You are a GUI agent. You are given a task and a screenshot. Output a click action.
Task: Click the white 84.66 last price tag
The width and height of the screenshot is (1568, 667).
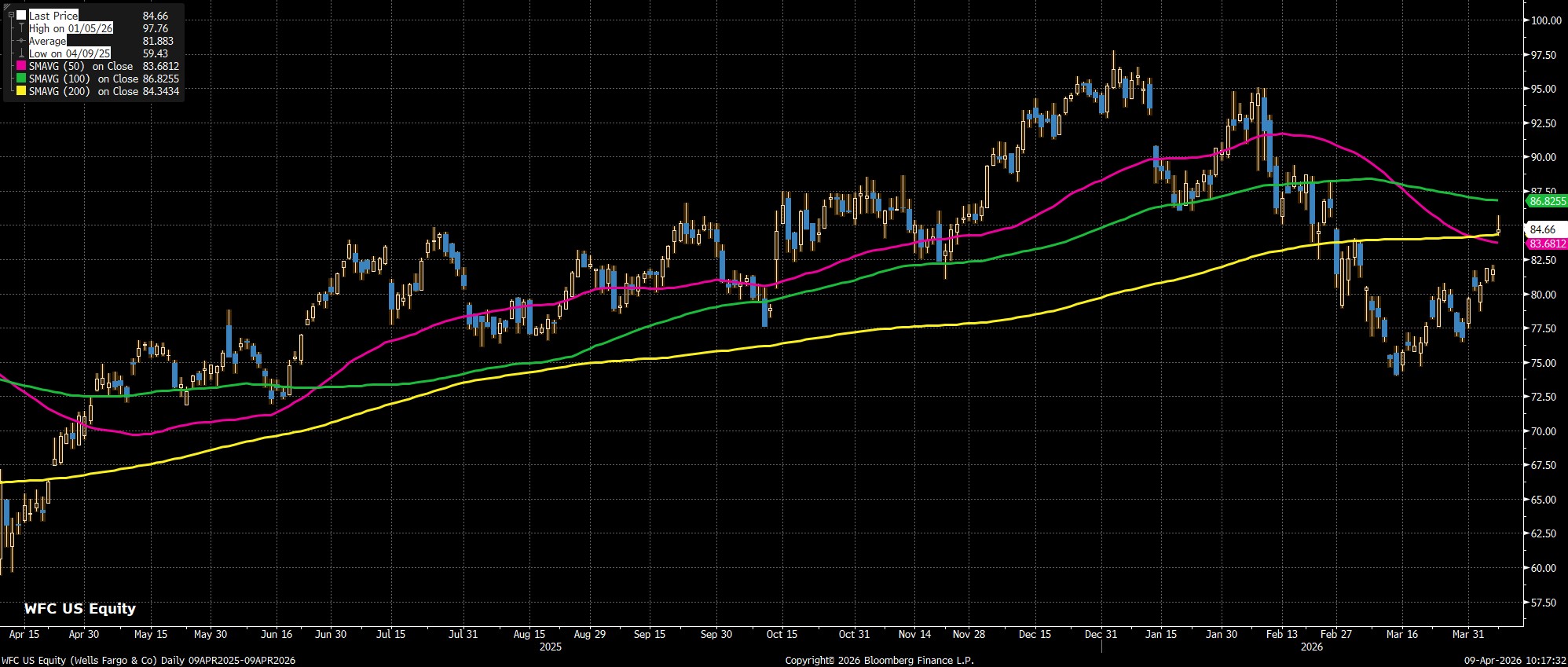point(1543,229)
